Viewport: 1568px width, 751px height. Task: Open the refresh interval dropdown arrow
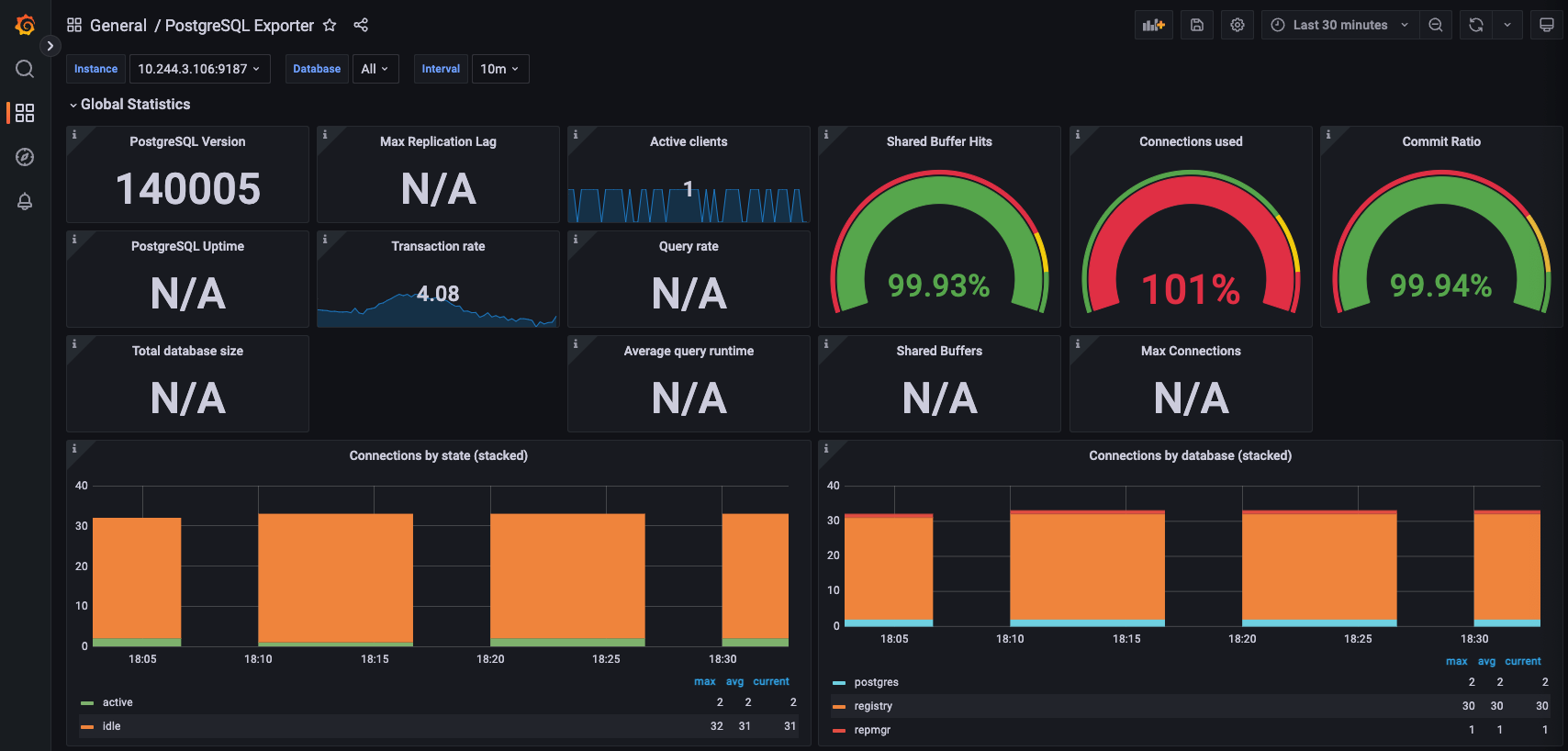(1507, 25)
